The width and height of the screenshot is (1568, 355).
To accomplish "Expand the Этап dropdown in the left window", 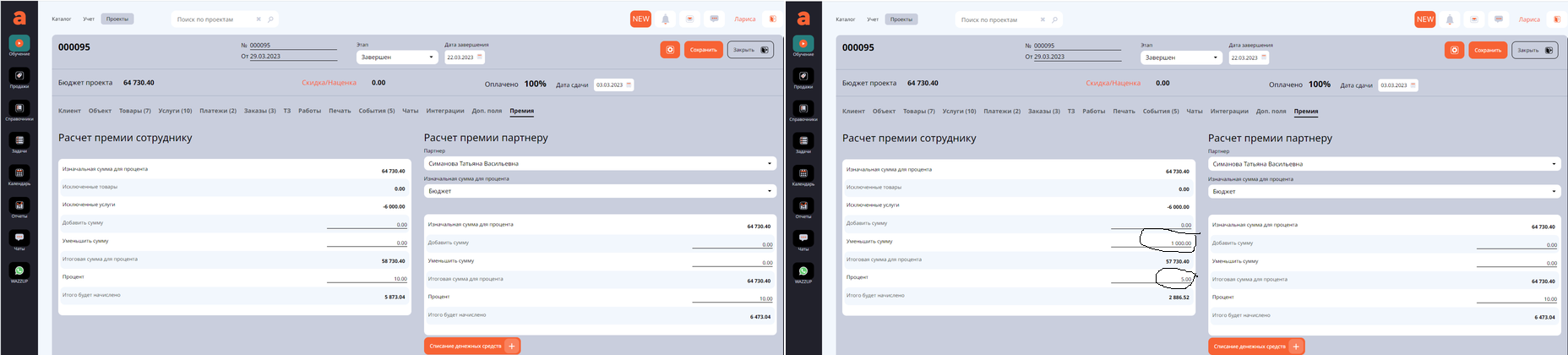I will [x=396, y=57].
